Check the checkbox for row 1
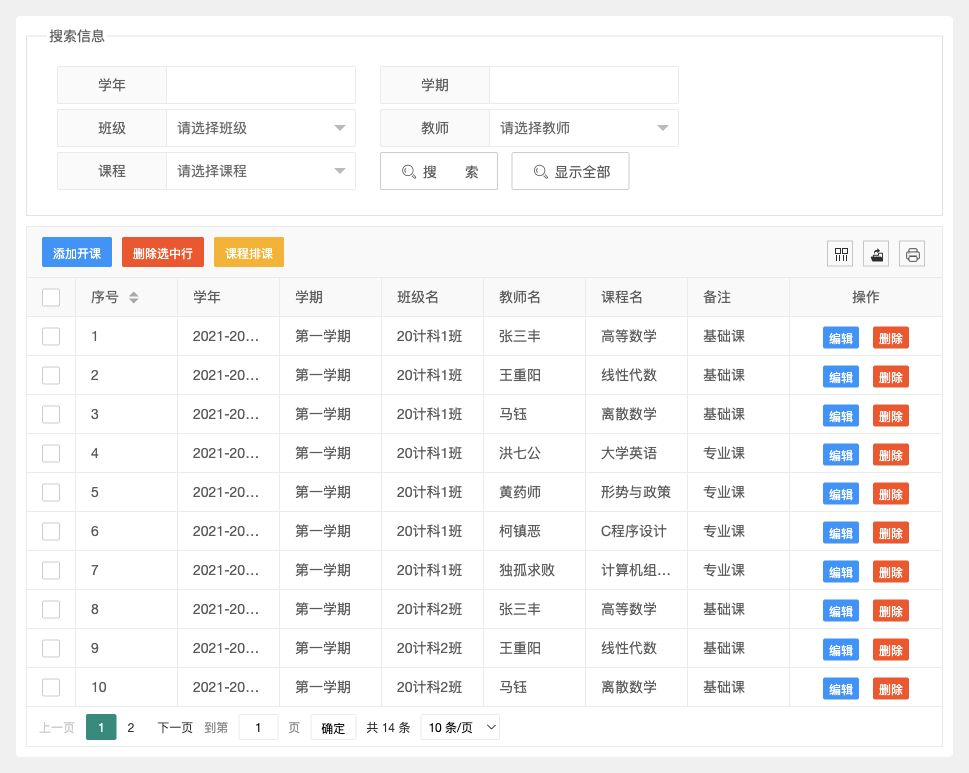This screenshot has width=969, height=773. point(51,336)
